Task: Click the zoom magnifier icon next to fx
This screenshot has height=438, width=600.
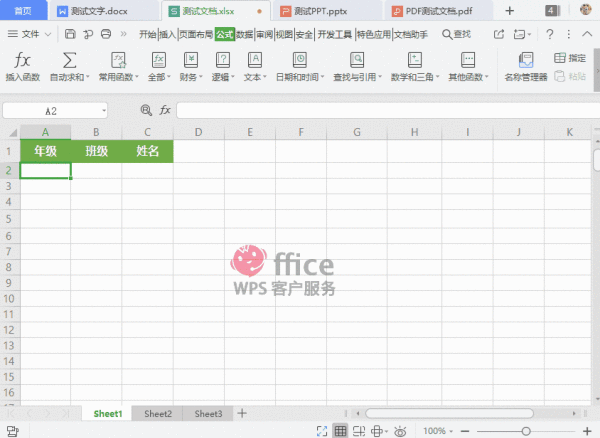Action: pos(147,110)
